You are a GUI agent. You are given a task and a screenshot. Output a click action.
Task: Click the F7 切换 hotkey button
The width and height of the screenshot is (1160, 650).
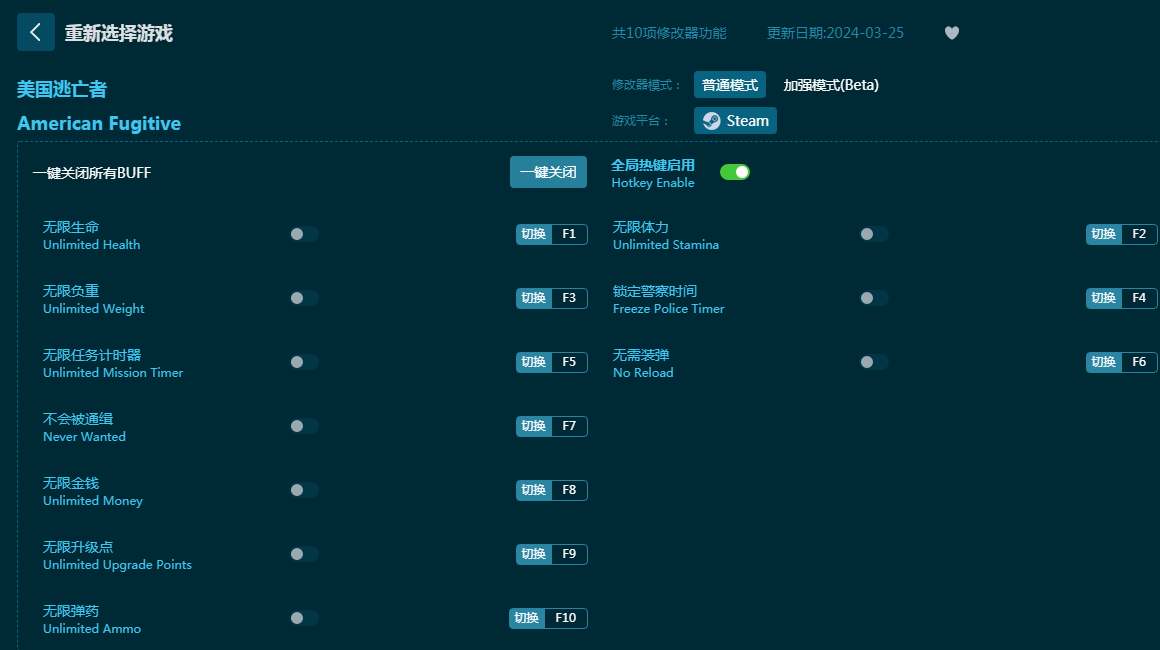click(x=552, y=426)
